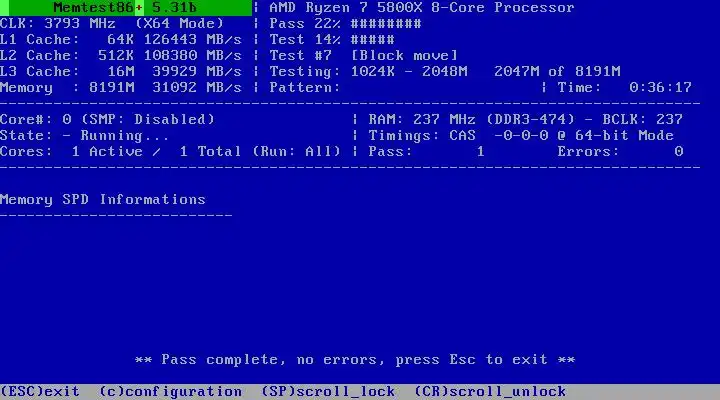Click the Testing: 1024K - 2048M range
This screenshot has height=400, width=720.
[368, 72]
